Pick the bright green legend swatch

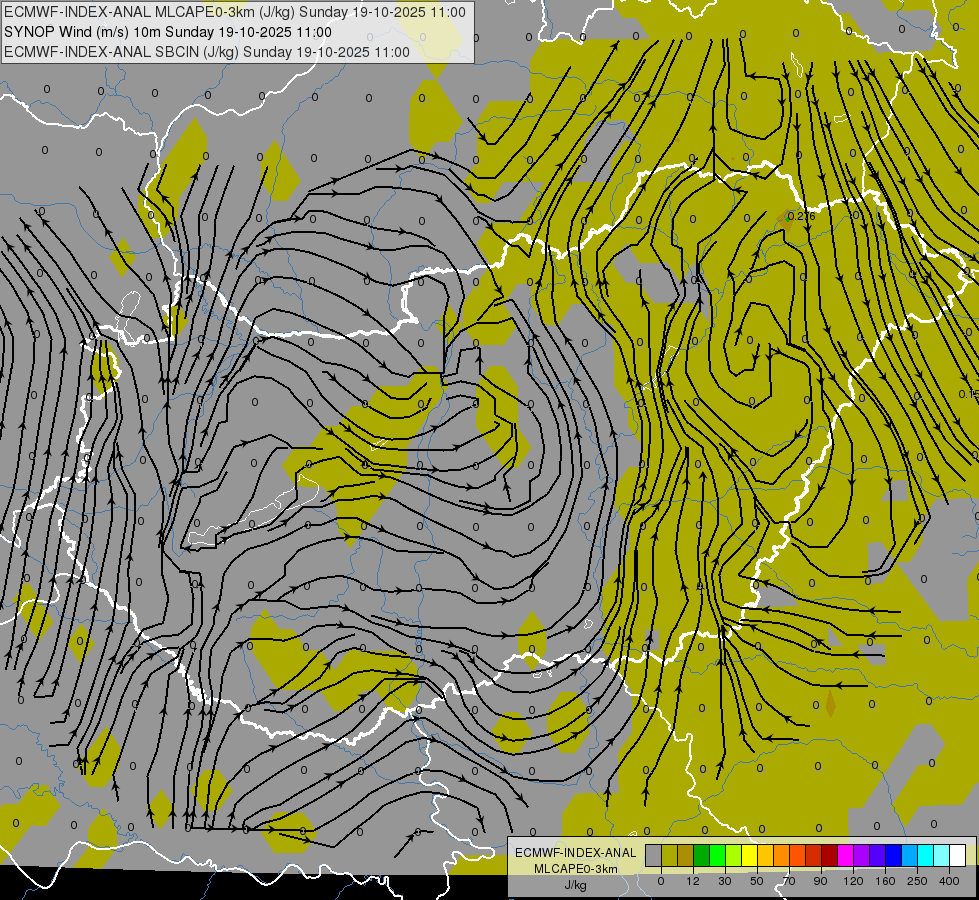717,855
